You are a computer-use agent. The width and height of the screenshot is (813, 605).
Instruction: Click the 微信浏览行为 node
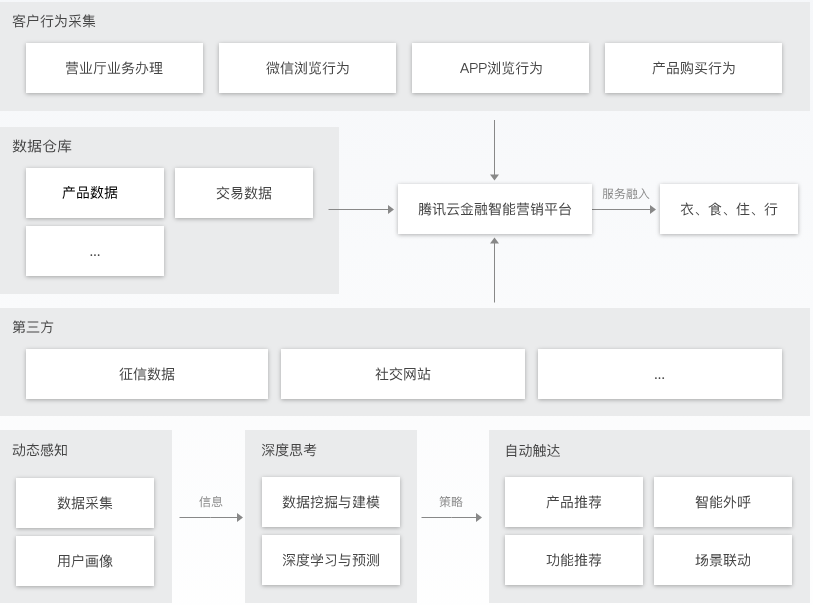[x=308, y=68]
